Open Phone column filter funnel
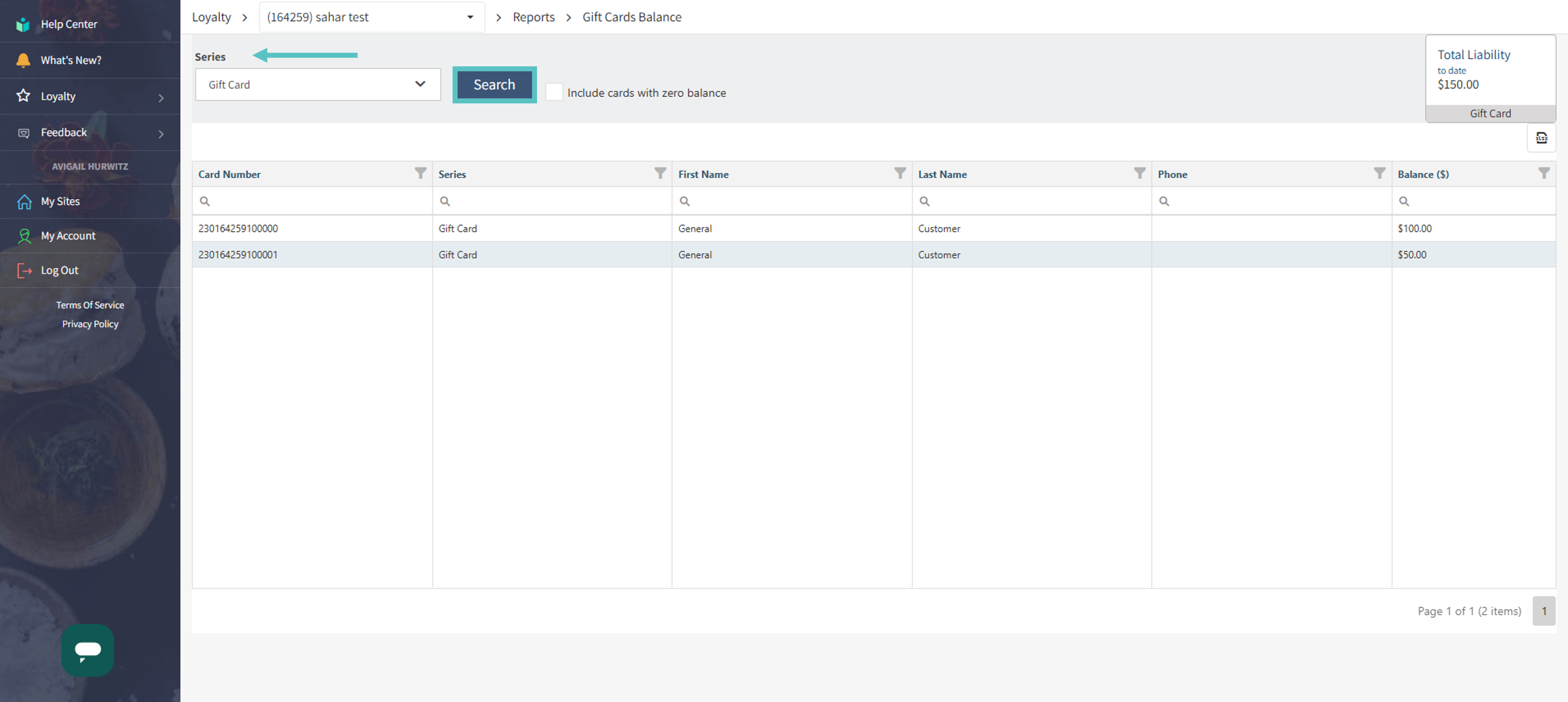This screenshot has width=1568, height=702. (x=1379, y=174)
